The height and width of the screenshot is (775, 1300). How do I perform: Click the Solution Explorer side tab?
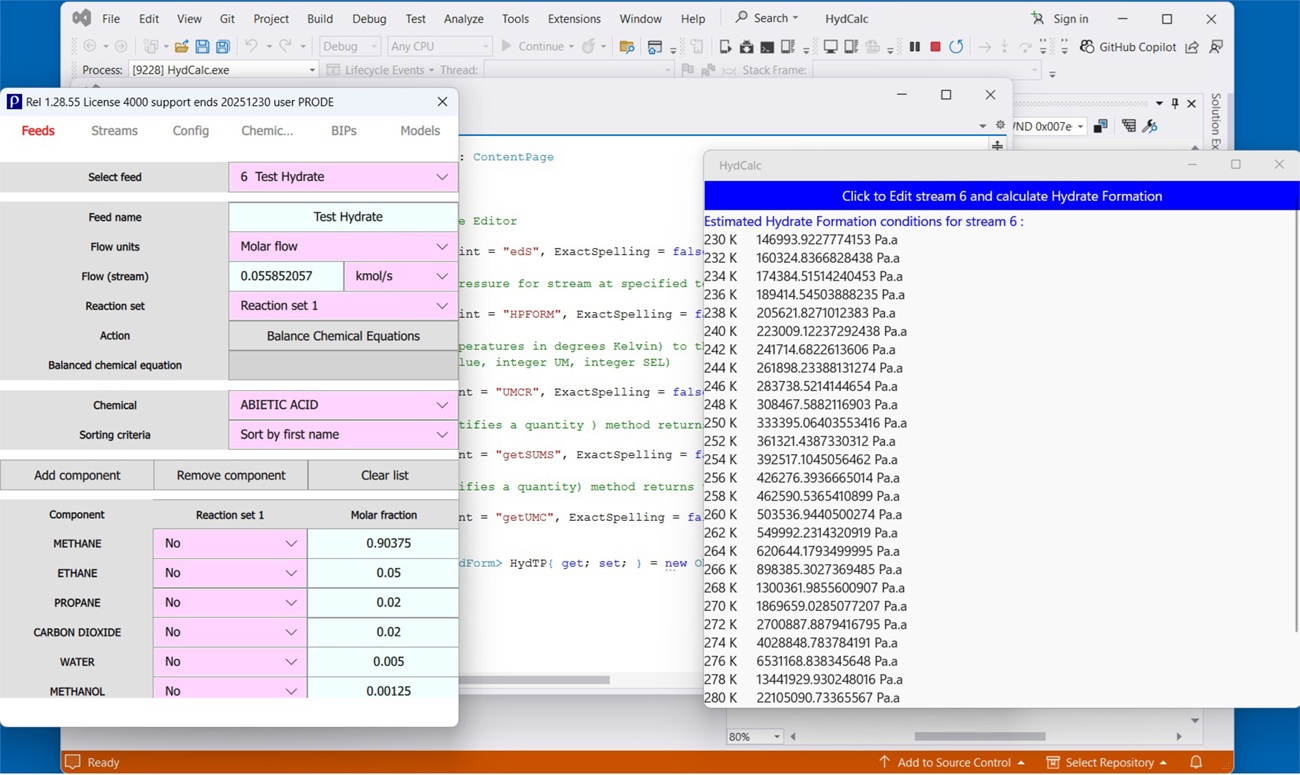(1215, 120)
